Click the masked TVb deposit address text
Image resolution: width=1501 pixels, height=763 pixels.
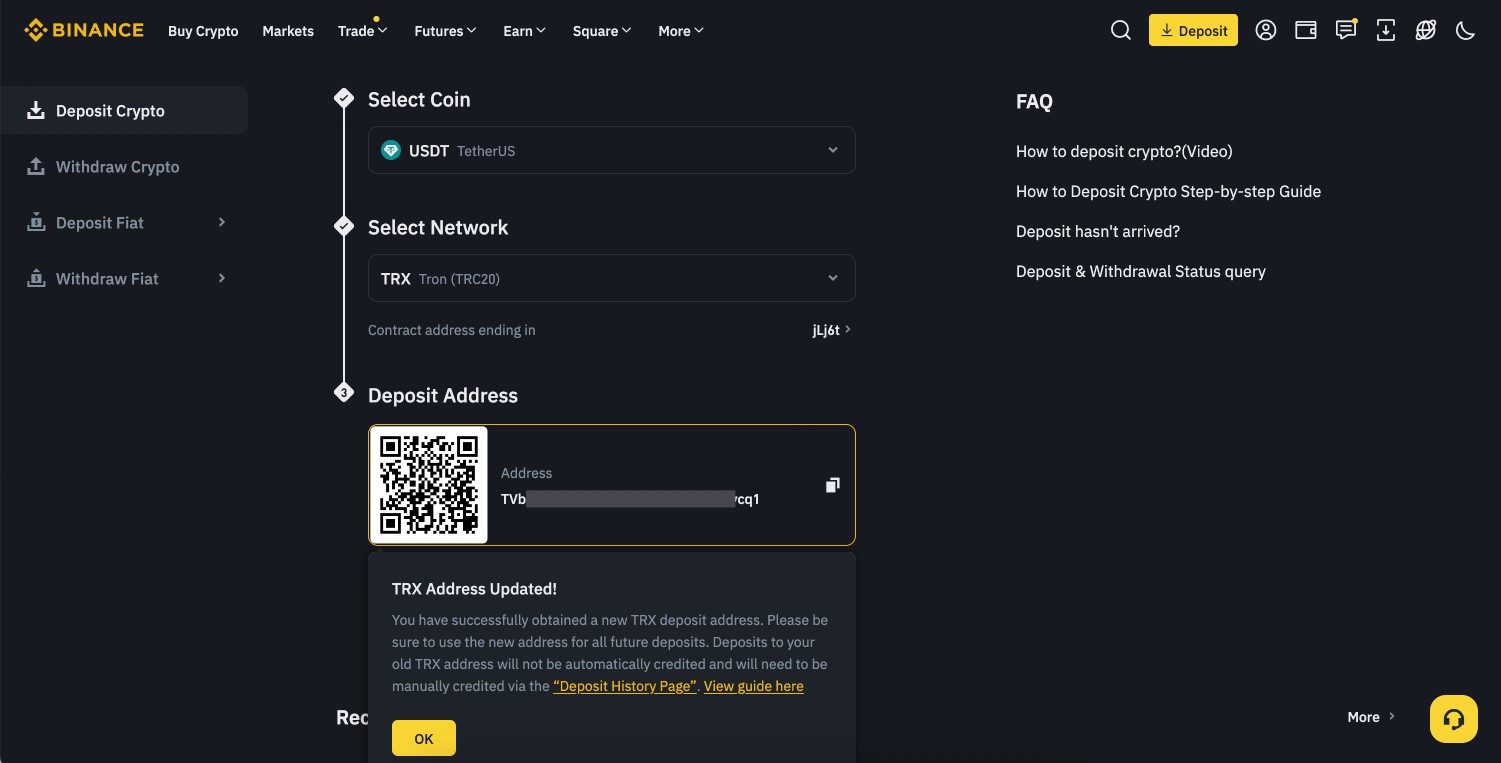pyautogui.click(x=630, y=499)
